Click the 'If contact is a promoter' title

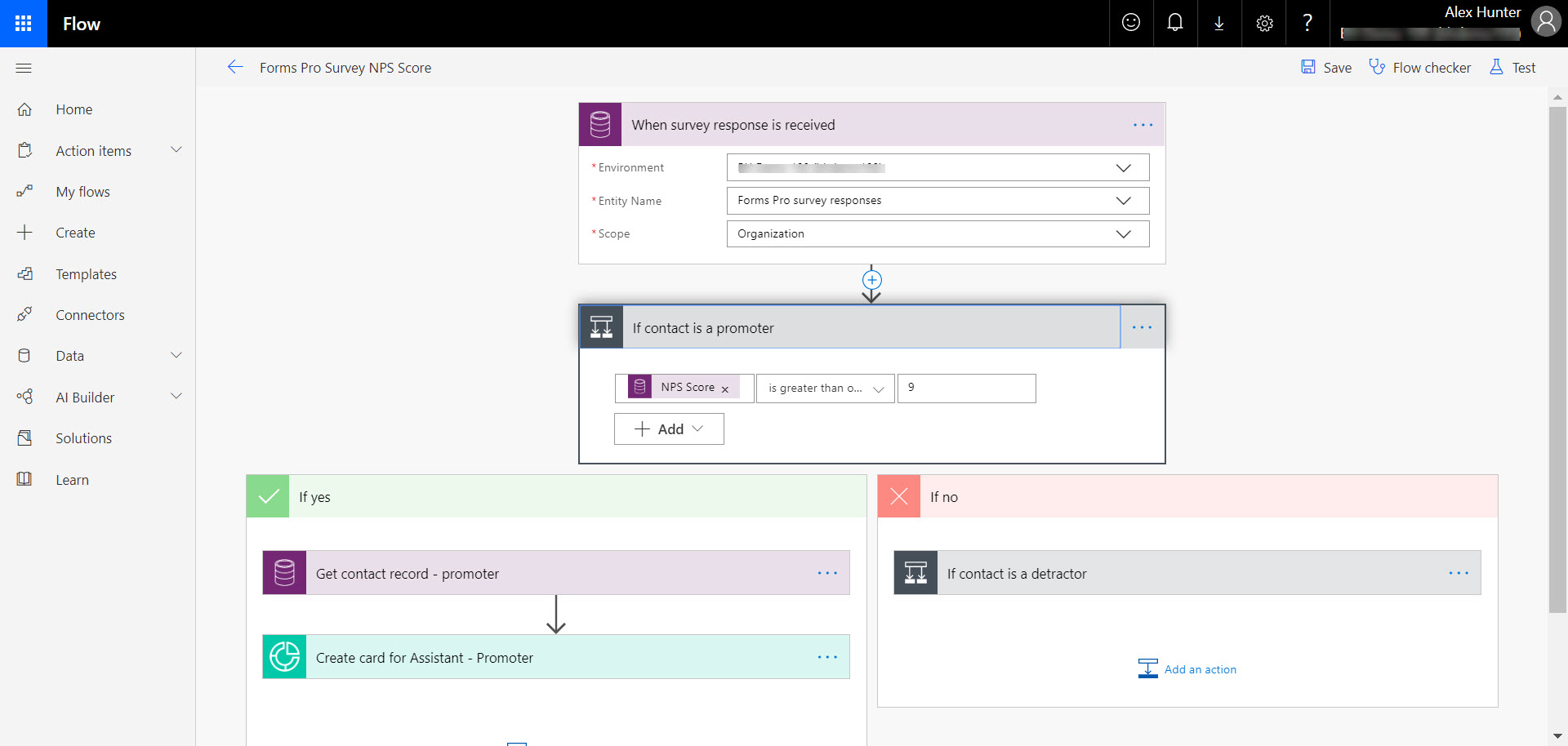pos(703,328)
